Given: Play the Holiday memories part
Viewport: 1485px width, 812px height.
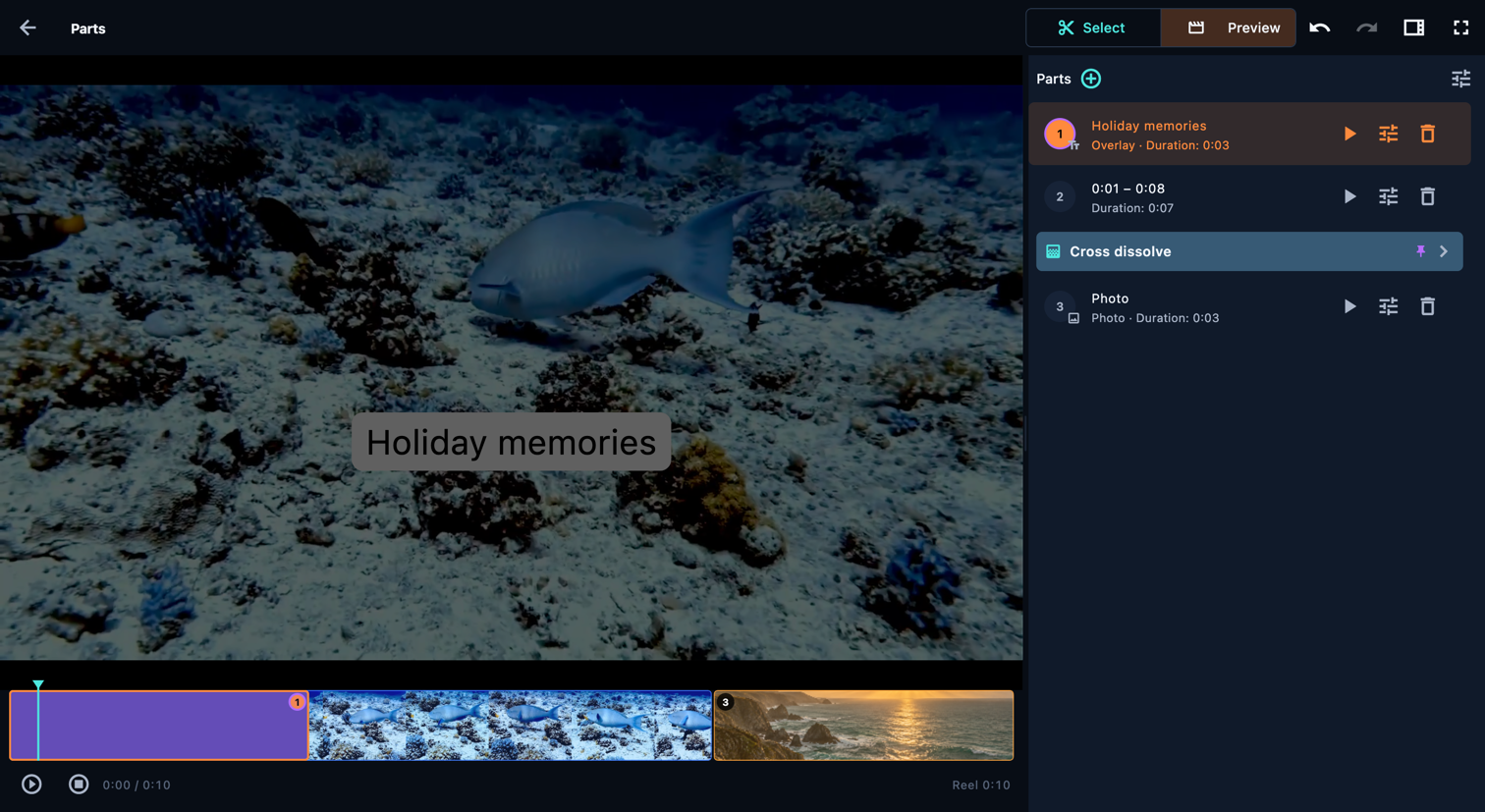Looking at the screenshot, I should [1349, 134].
